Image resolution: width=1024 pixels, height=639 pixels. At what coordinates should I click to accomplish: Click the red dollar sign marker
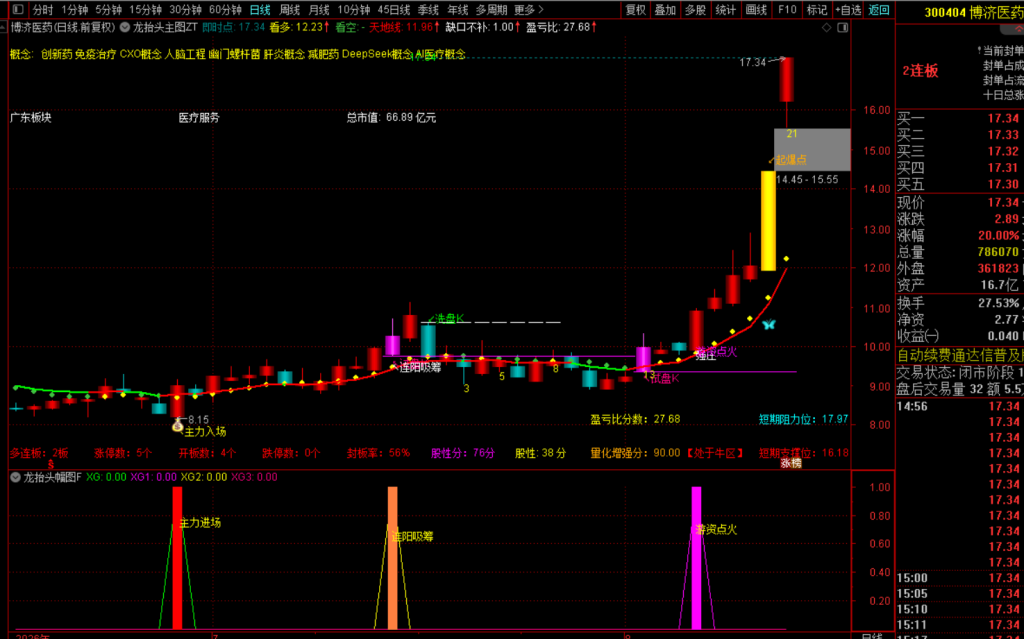point(51,464)
